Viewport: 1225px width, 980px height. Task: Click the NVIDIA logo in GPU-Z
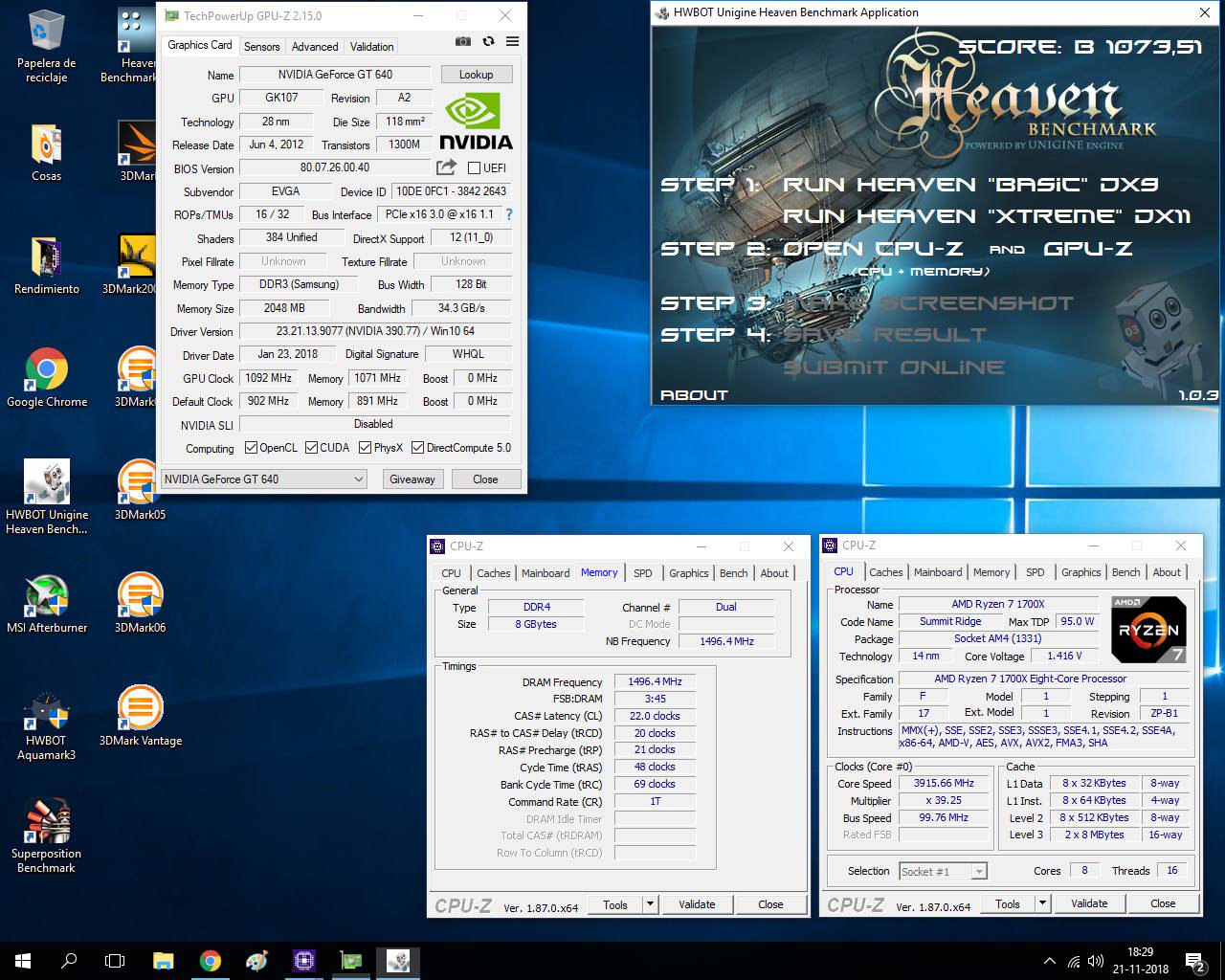[476, 122]
